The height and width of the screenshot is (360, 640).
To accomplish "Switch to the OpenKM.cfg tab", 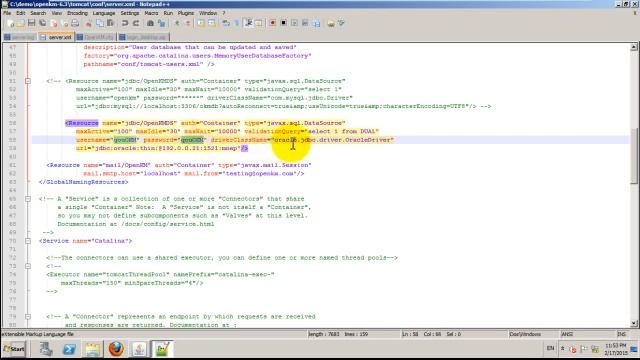I will tap(96, 37).
